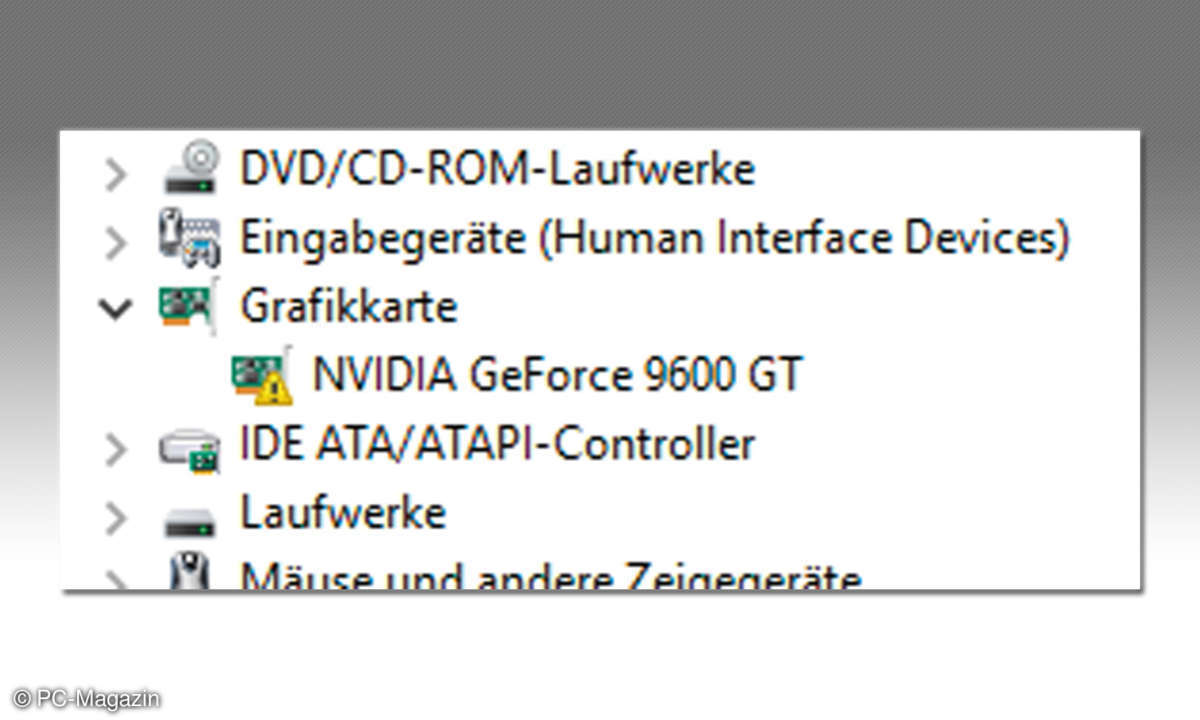The image size is (1200, 720).
Task: Select the IDE ATA/ATAPI-Controller label
Action: (x=497, y=444)
